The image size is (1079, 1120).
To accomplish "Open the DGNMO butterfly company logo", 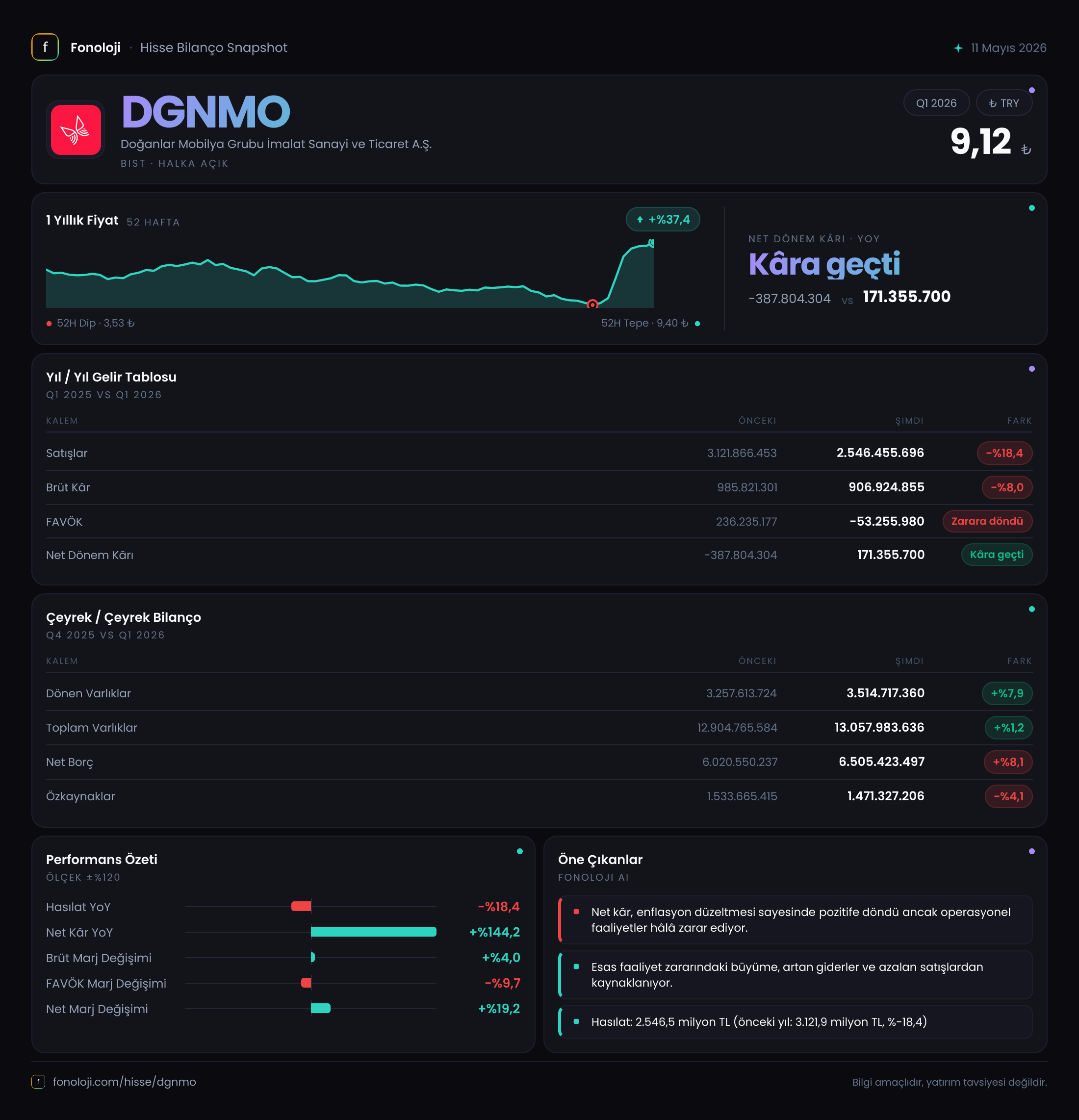I will coord(76,130).
